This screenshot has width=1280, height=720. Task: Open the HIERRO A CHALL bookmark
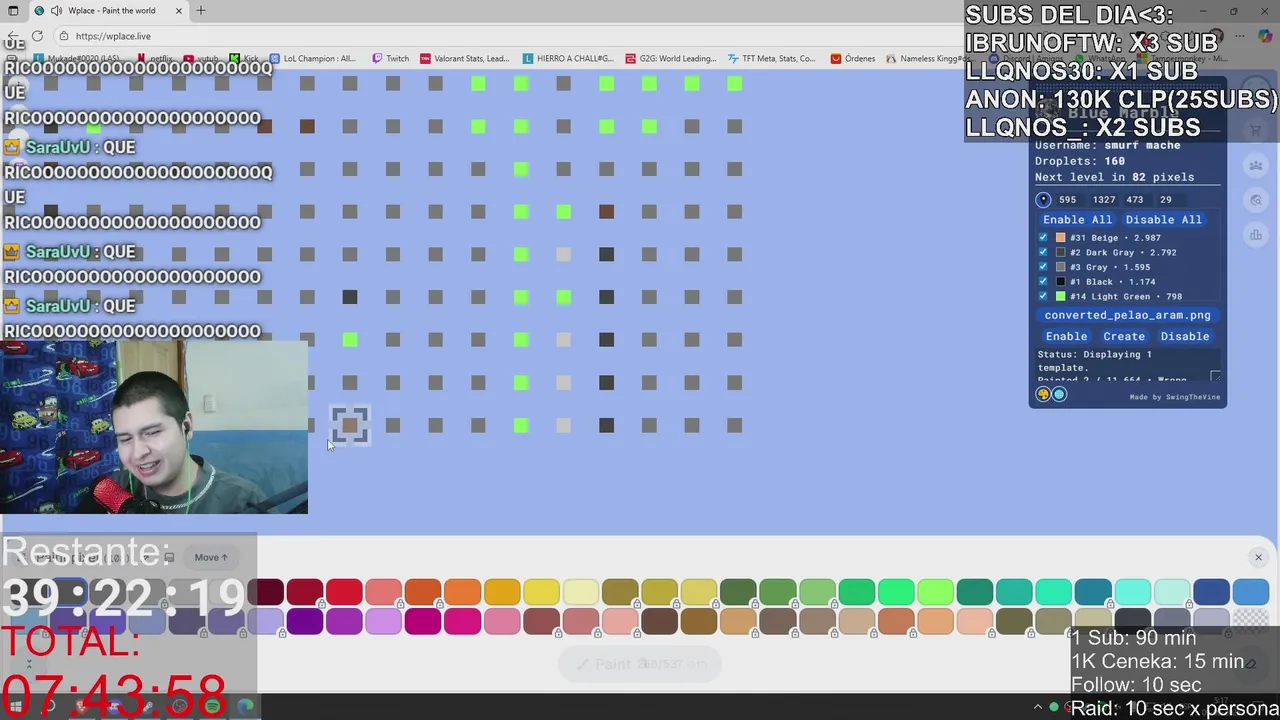coord(569,58)
